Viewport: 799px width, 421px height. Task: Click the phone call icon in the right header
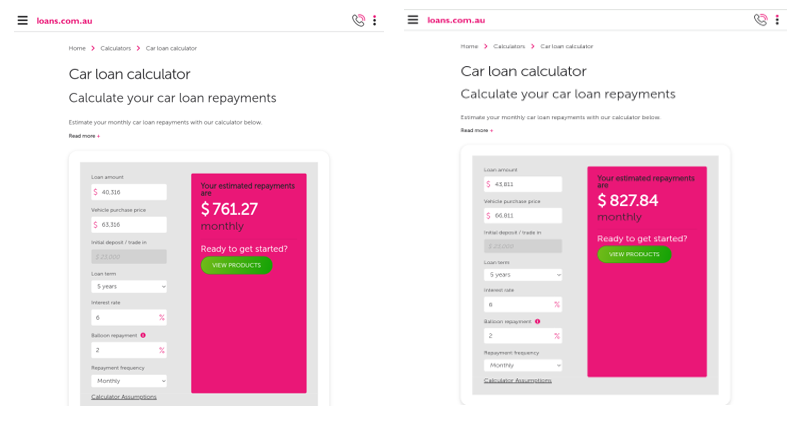pyautogui.click(x=760, y=19)
